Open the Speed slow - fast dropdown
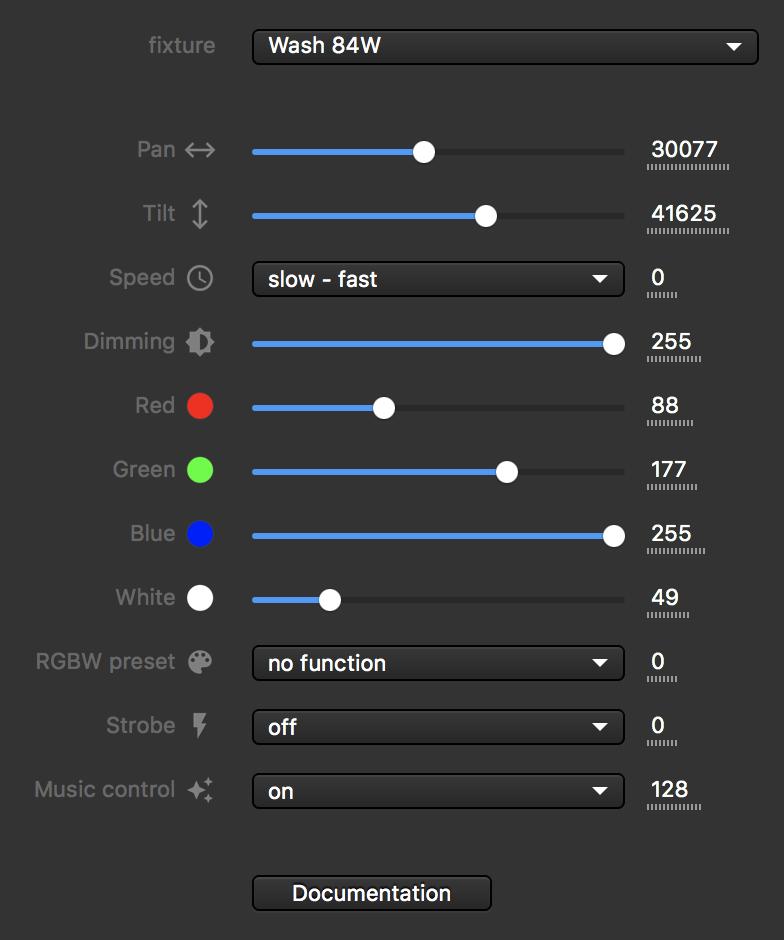Screen dimensions: 784x940 [x=438, y=279]
